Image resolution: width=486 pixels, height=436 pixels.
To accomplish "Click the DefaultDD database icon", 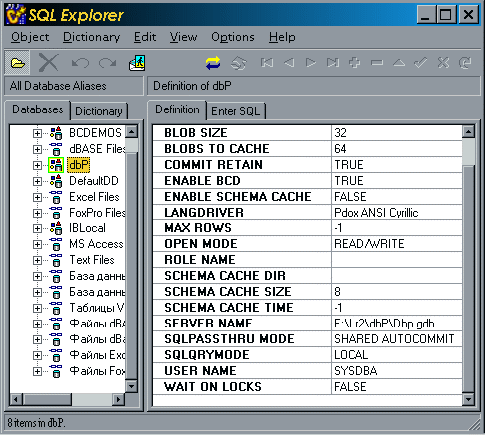I will pyautogui.click(x=56, y=181).
